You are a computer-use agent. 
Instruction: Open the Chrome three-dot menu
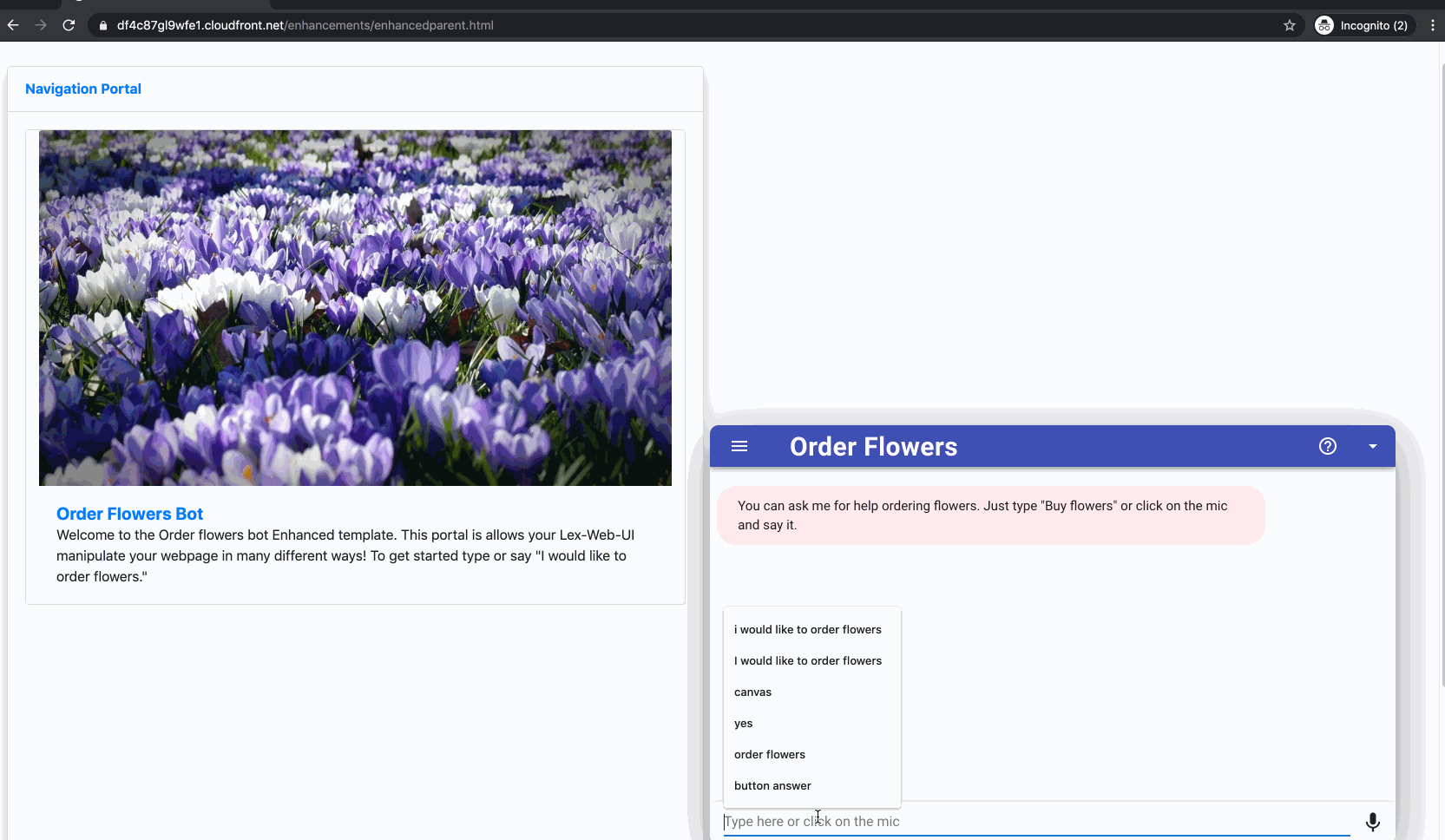(x=1433, y=25)
